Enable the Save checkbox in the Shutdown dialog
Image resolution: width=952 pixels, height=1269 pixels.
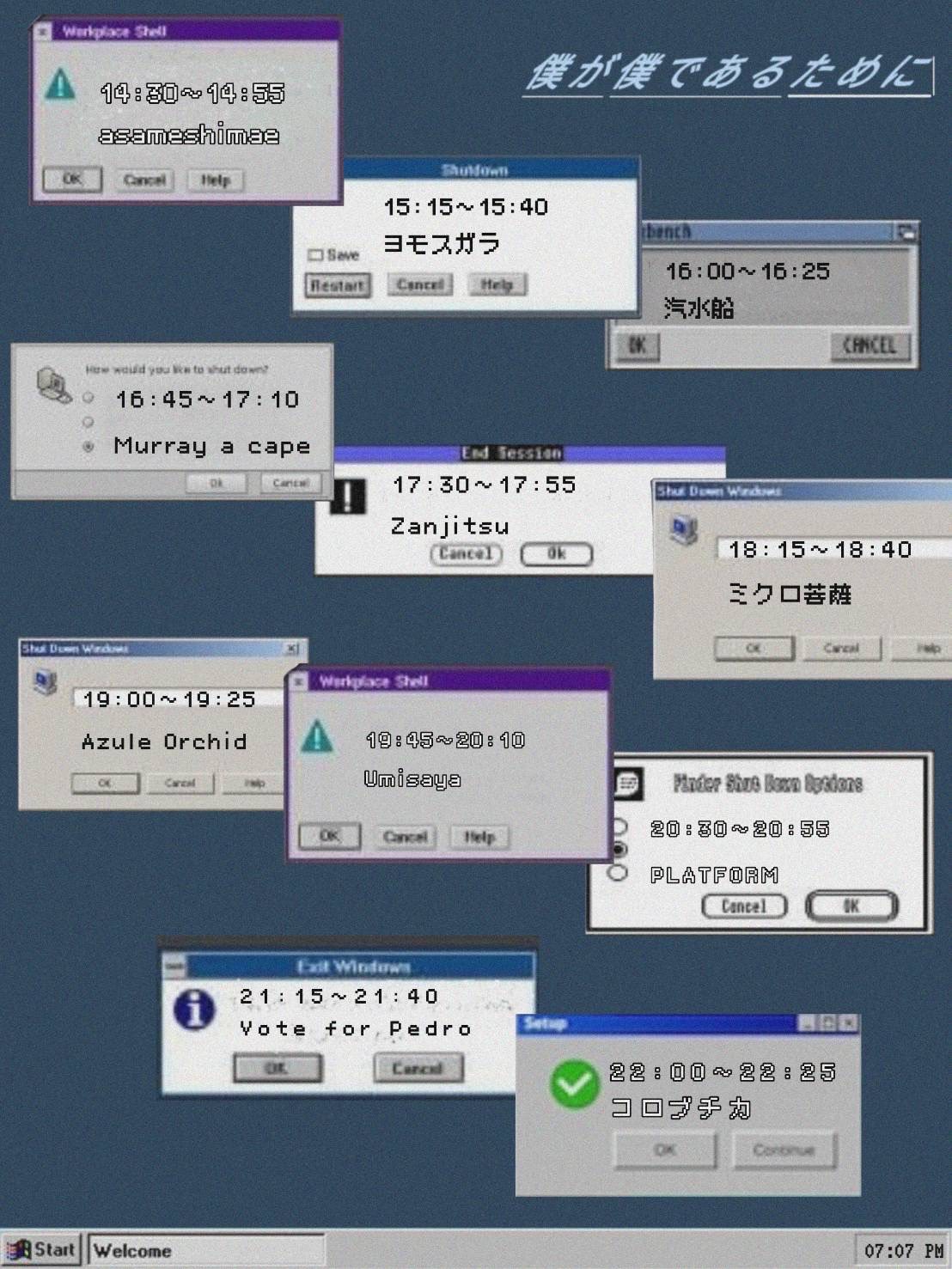point(315,255)
